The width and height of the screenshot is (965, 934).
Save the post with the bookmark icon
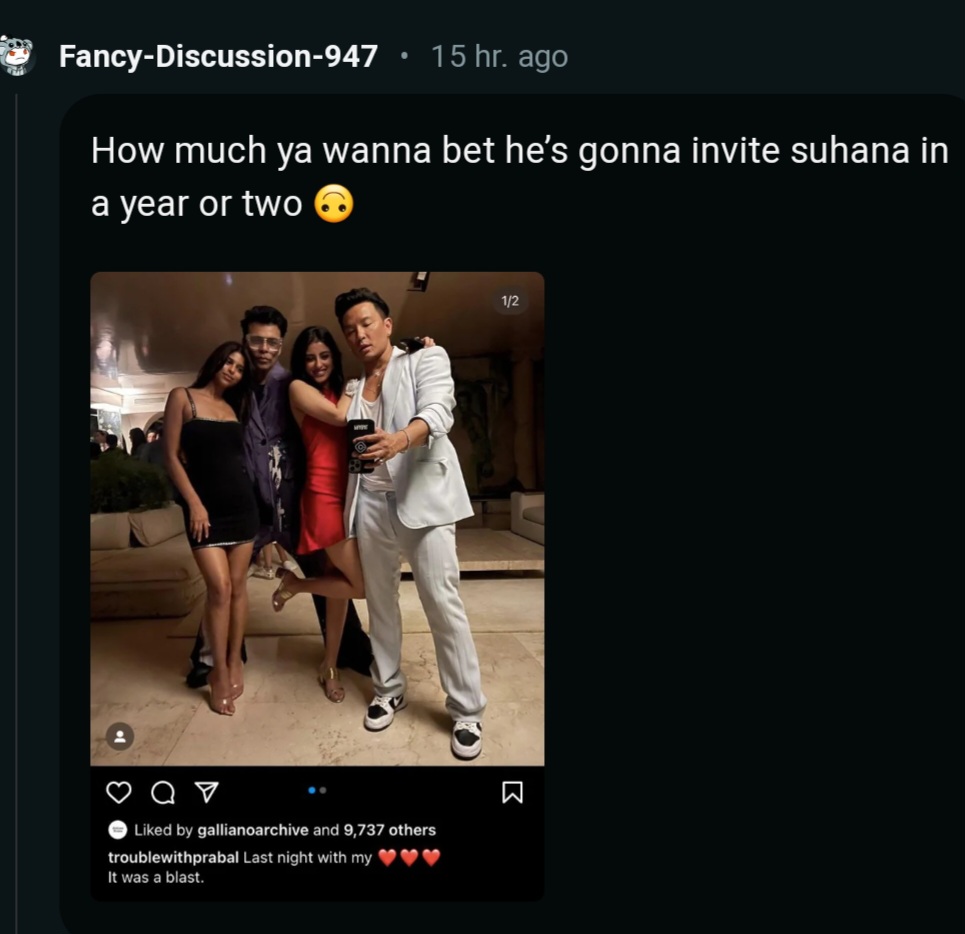pyautogui.click(x=511, y=792)
